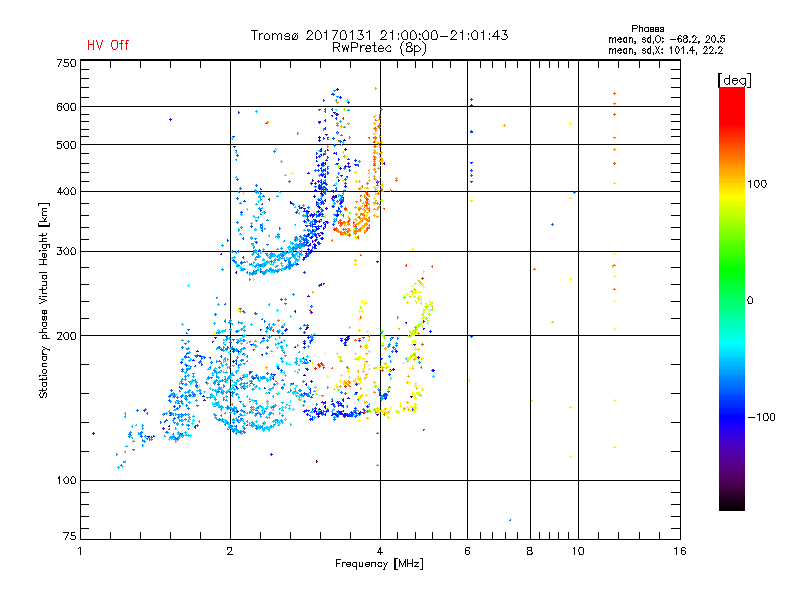This screenshot has height=600, width=800.
Task: Click the 'mean, sd,O: -68.2, 20.5' line
Action: pos(666,39)
